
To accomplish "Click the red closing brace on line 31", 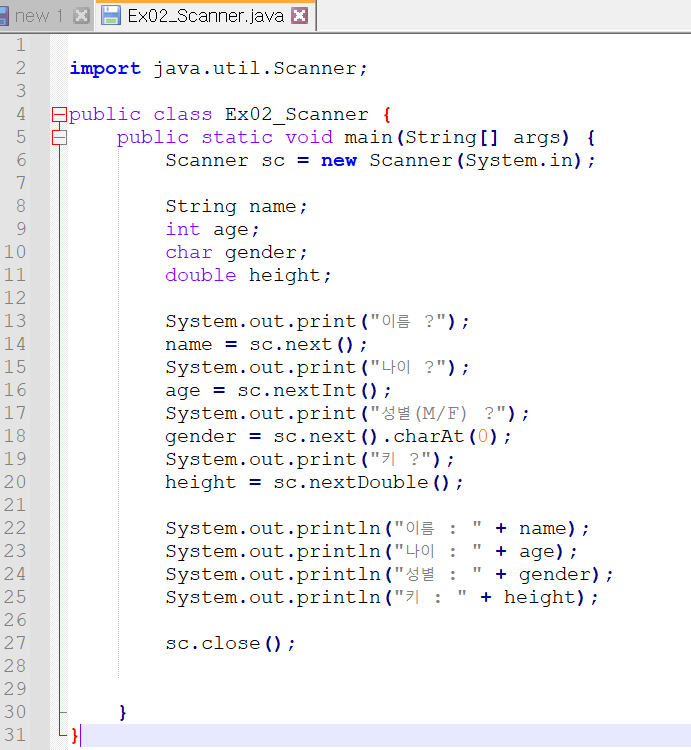I will 74,735.
